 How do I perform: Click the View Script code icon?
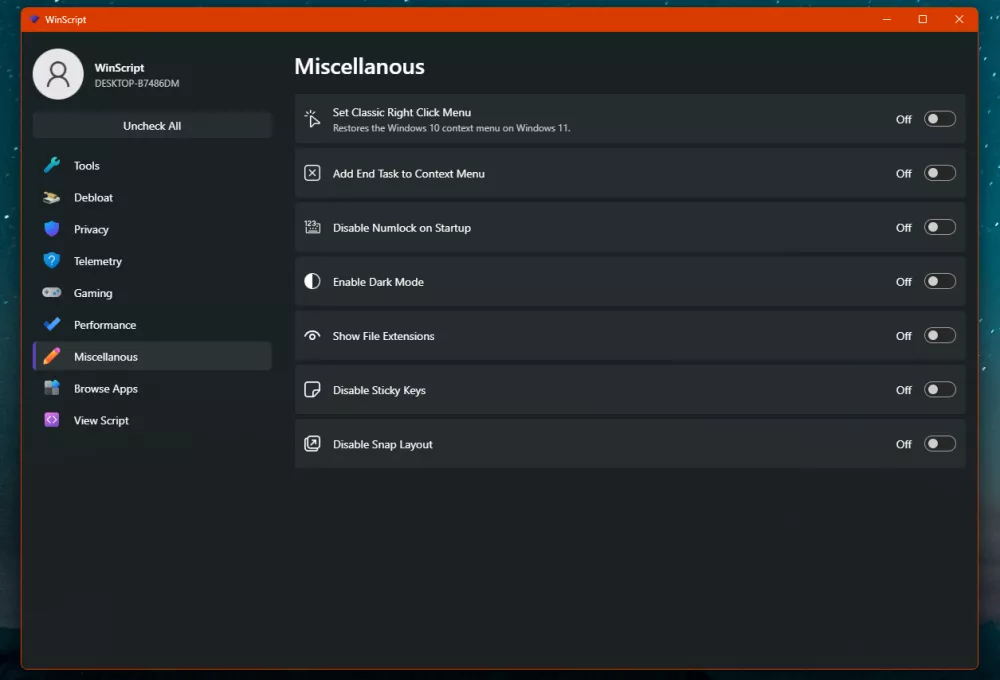(52, 421)
